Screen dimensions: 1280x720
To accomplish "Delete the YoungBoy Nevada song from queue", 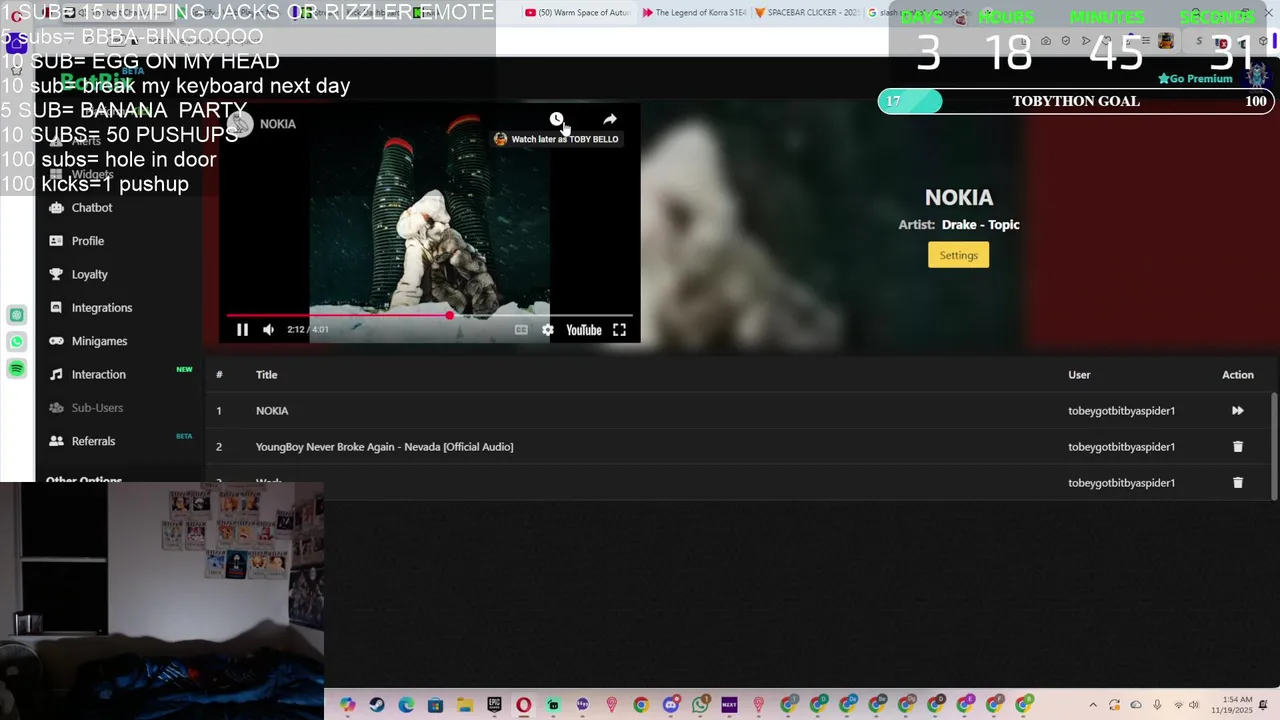I will (x=1237, y=446).
